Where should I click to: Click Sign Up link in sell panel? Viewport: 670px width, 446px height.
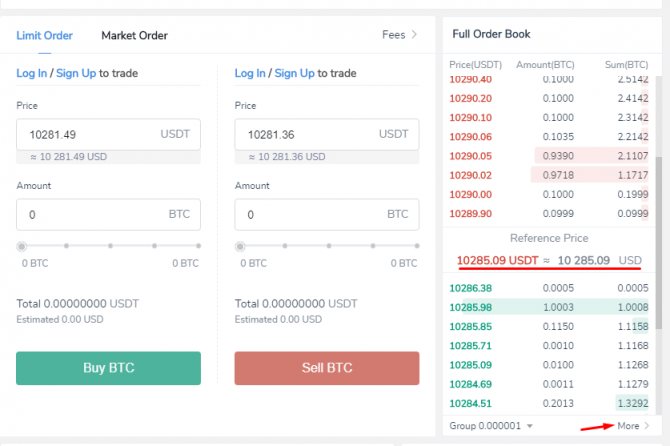click(294, 73)
